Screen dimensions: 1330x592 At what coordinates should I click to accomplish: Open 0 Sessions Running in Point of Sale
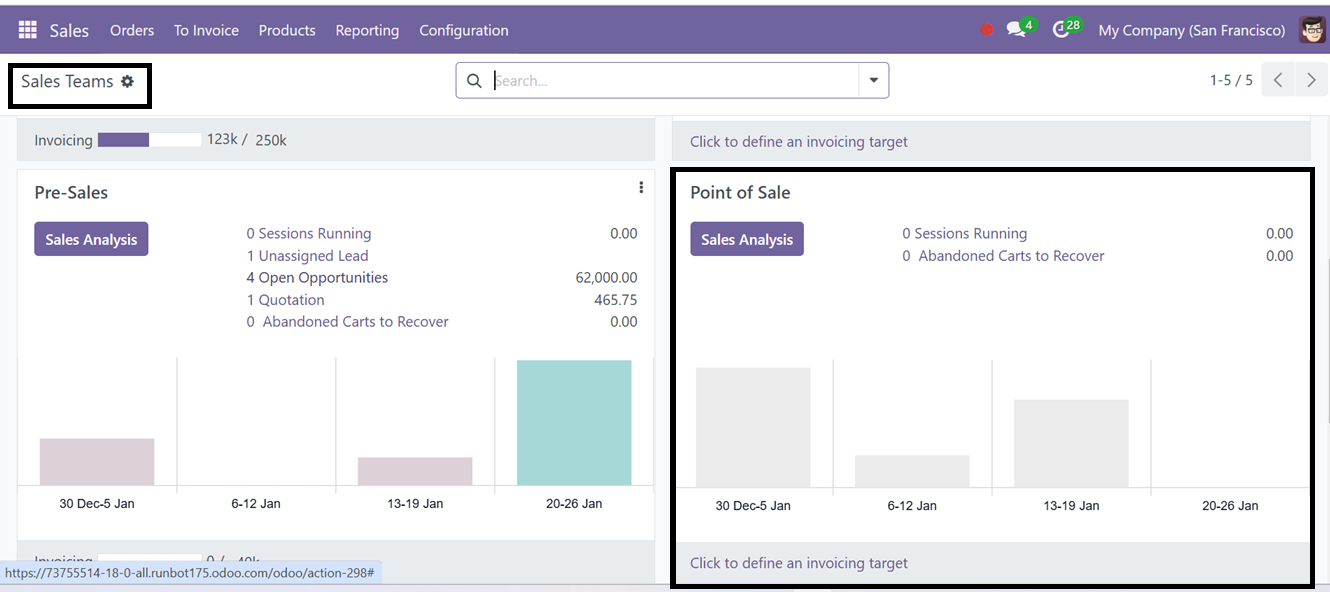[964, 233]
